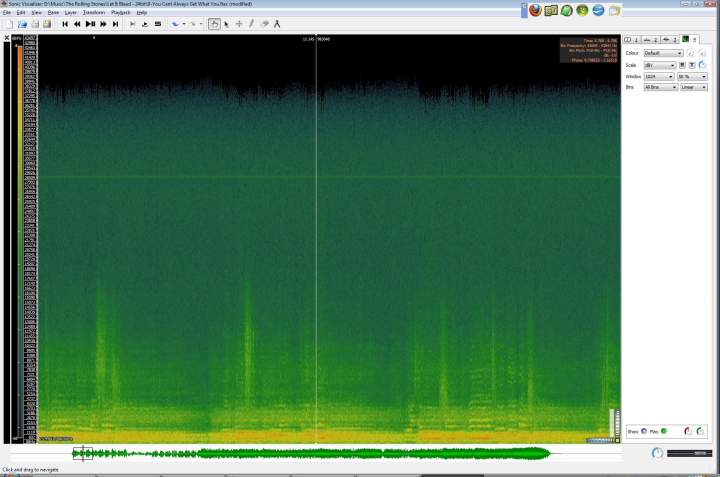Toggle Normalize Visible Area button beside Scale
This screenshot has width=720, height=477.
coord(692,65)
